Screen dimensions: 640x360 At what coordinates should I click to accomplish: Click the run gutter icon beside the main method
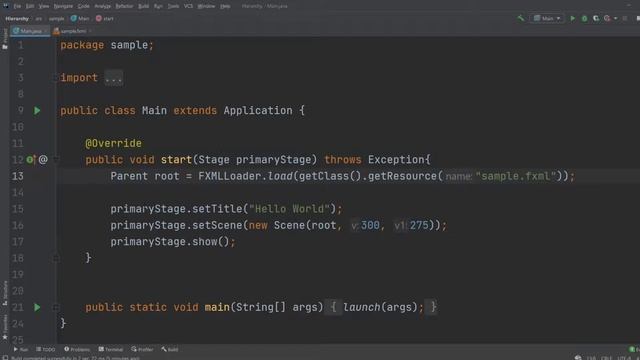(37, 307)
